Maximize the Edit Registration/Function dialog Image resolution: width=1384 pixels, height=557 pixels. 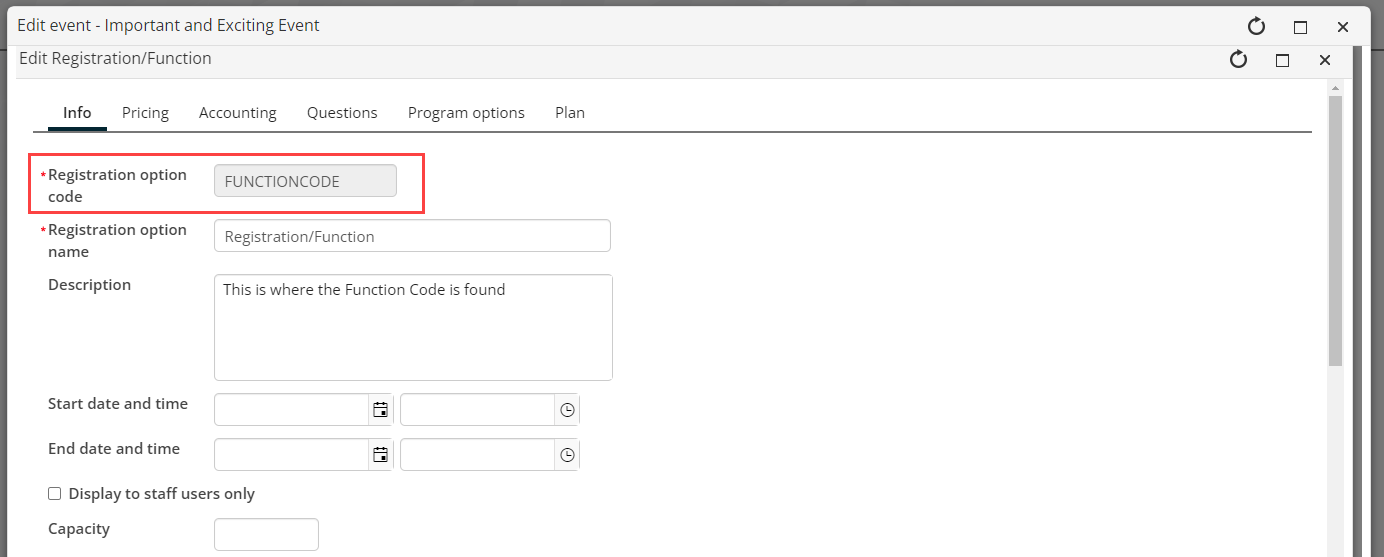1282,60
